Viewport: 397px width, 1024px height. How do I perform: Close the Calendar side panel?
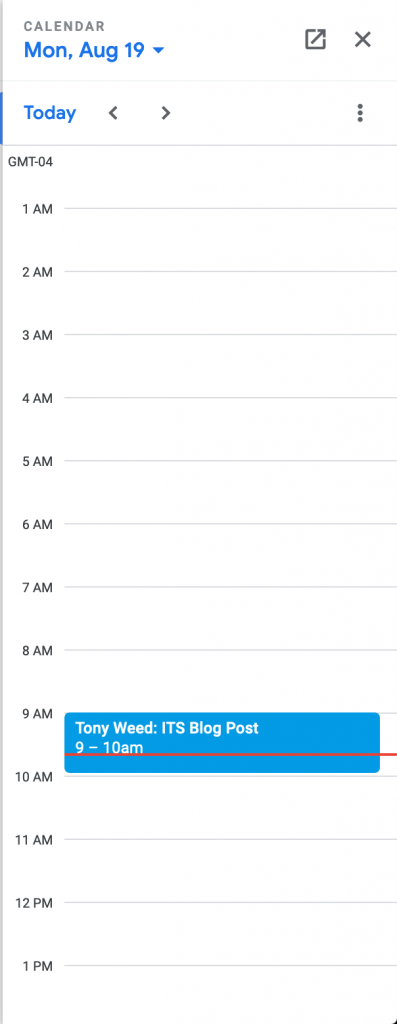point(362,39)
